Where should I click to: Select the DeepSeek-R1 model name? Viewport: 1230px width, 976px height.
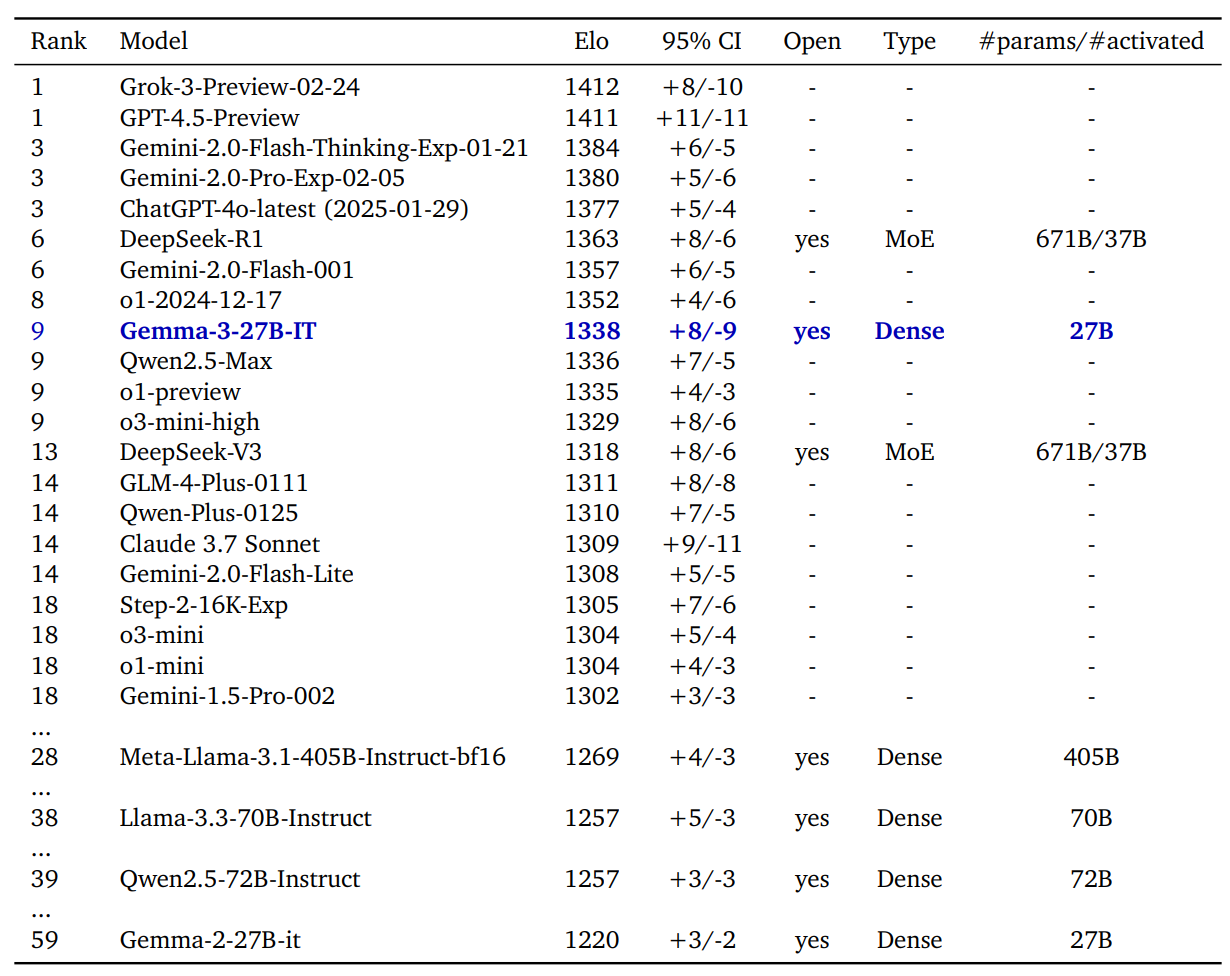(192, 240)
